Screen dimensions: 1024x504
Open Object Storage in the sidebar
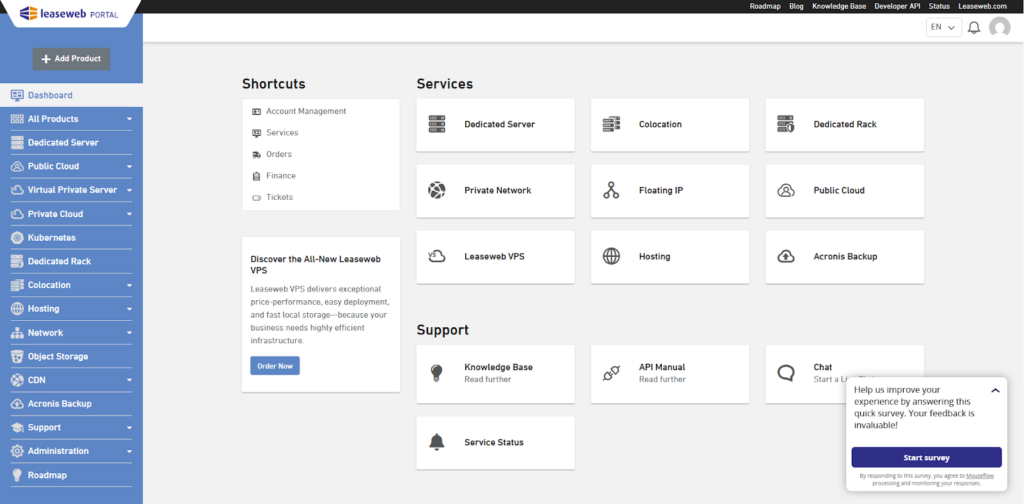coord(71,356)
